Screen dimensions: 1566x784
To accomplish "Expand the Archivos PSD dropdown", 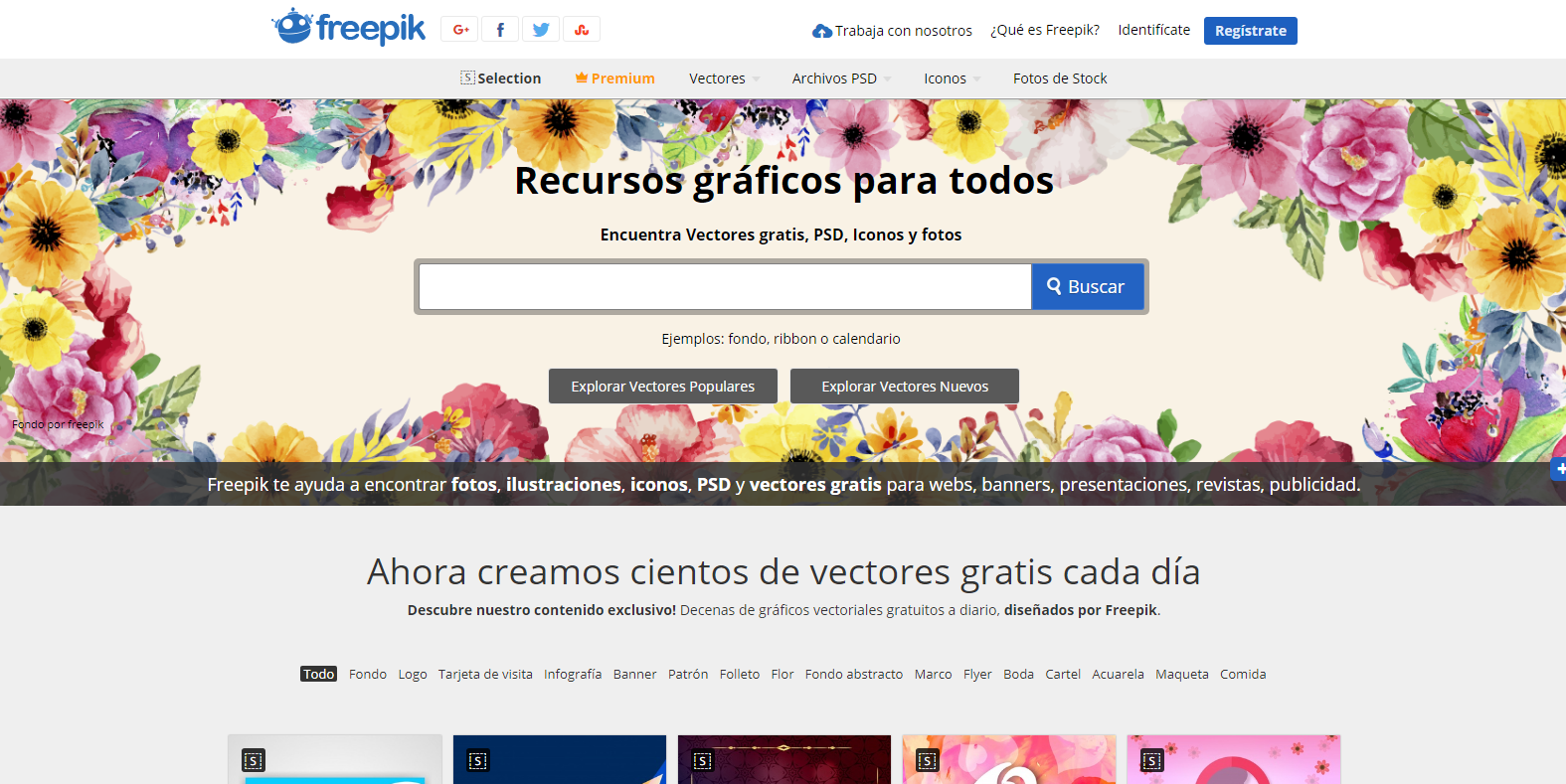I will (x=841, y=78).
